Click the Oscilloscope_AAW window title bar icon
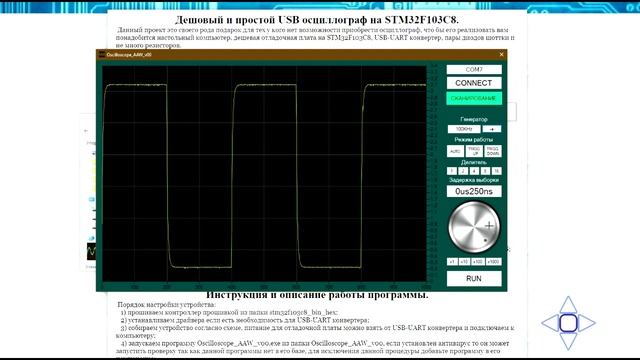This screenshot has width=640, height=360. point(102,54)
